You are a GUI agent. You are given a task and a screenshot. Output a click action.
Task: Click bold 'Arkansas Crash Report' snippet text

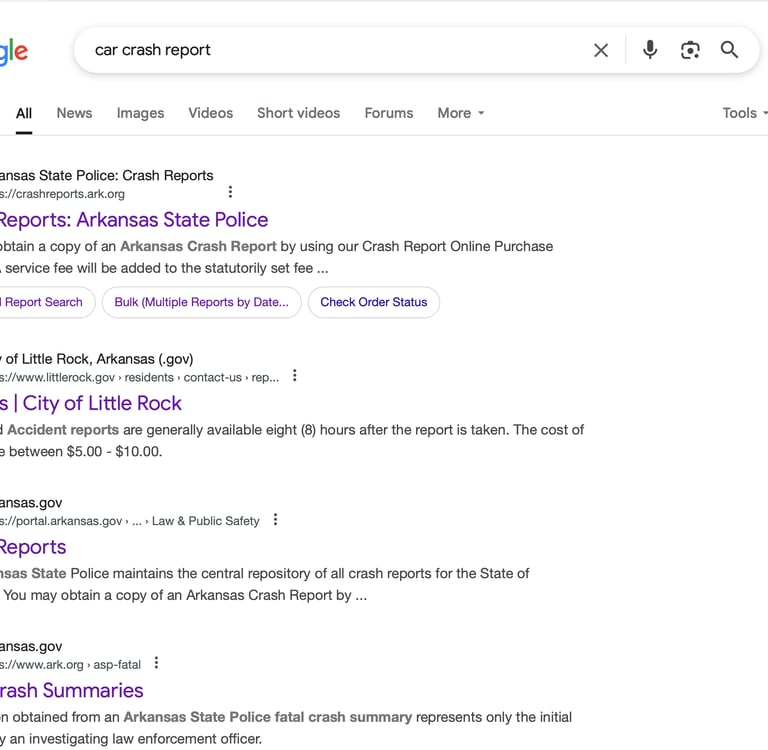[198, 246]
